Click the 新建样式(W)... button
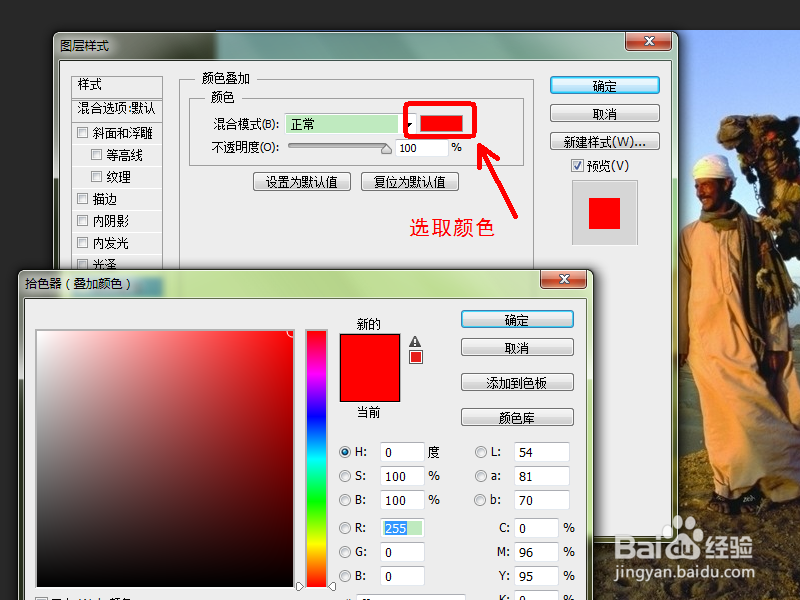Viewport: 800px width, 600px height. [x=605, y=141]
